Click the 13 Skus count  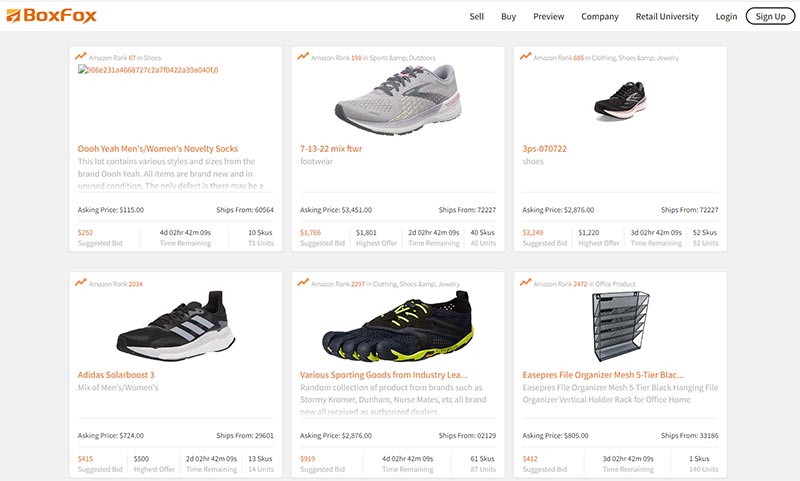(x=260, y=459)
